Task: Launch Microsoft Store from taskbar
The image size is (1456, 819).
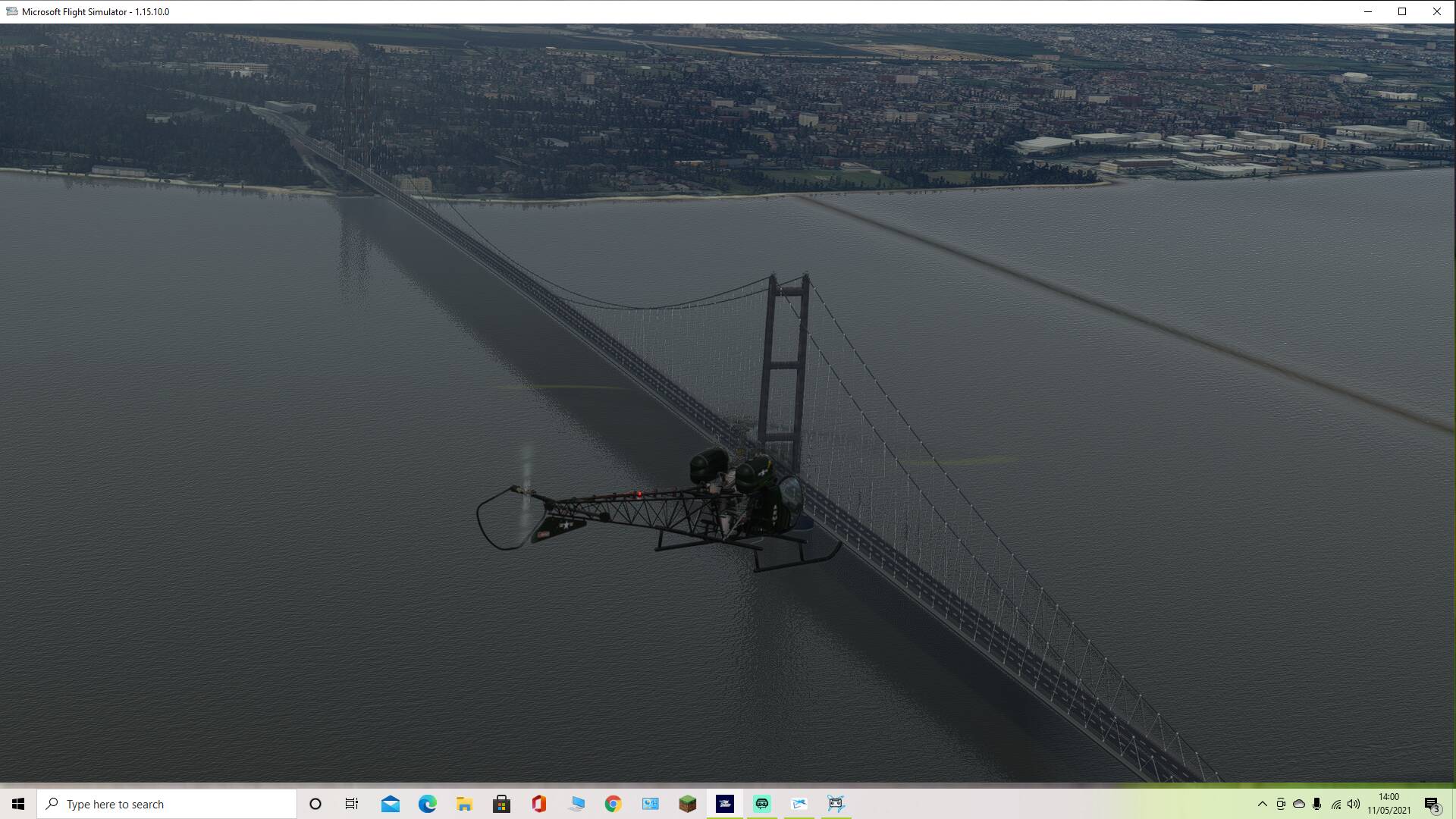Action: coord(501,804)
